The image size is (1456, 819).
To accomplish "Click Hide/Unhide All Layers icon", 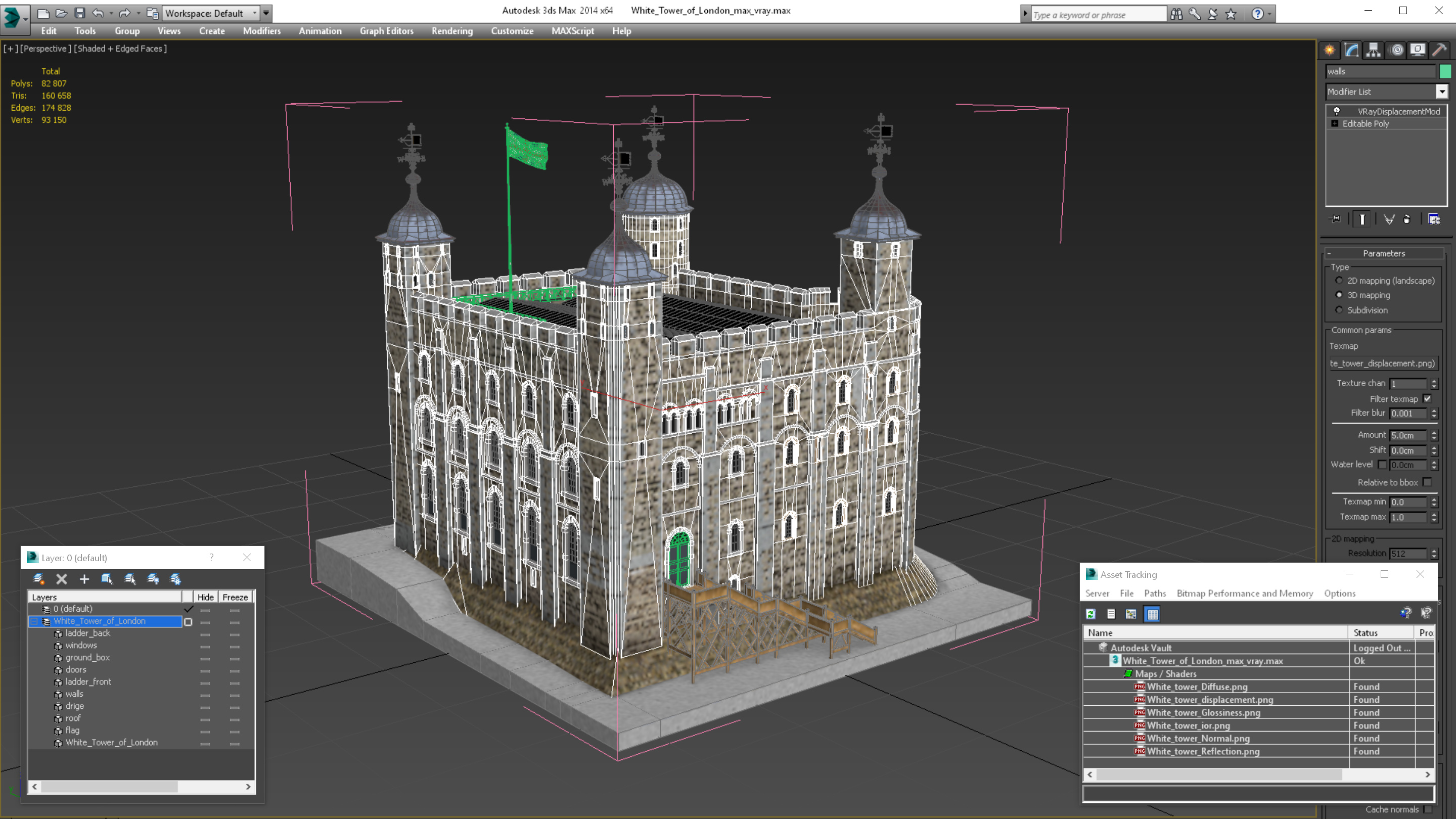I will (x=153, y=579).
